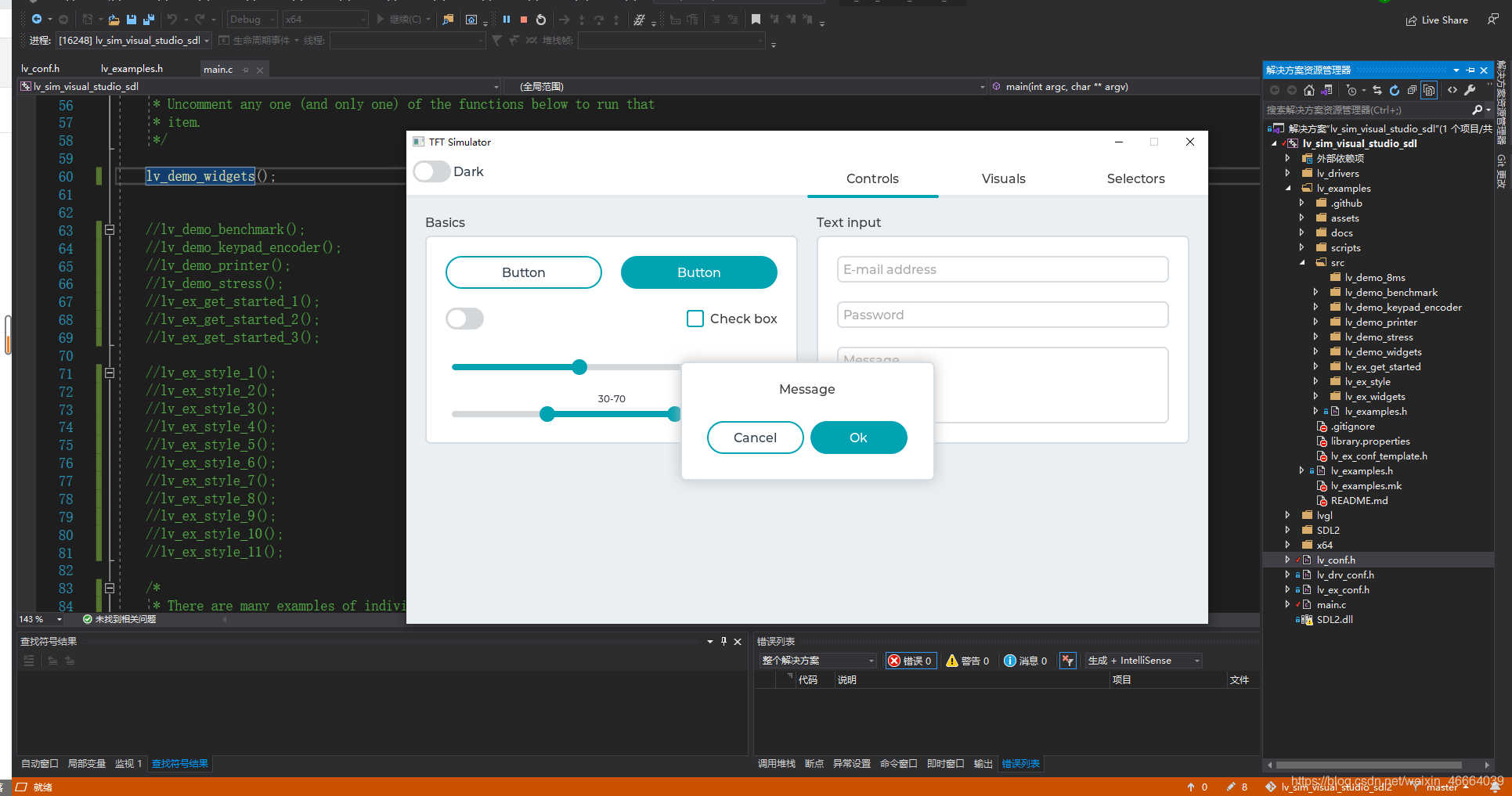Click the build filter icon in Error List

pyautogui.click(x=1068, y=661)
